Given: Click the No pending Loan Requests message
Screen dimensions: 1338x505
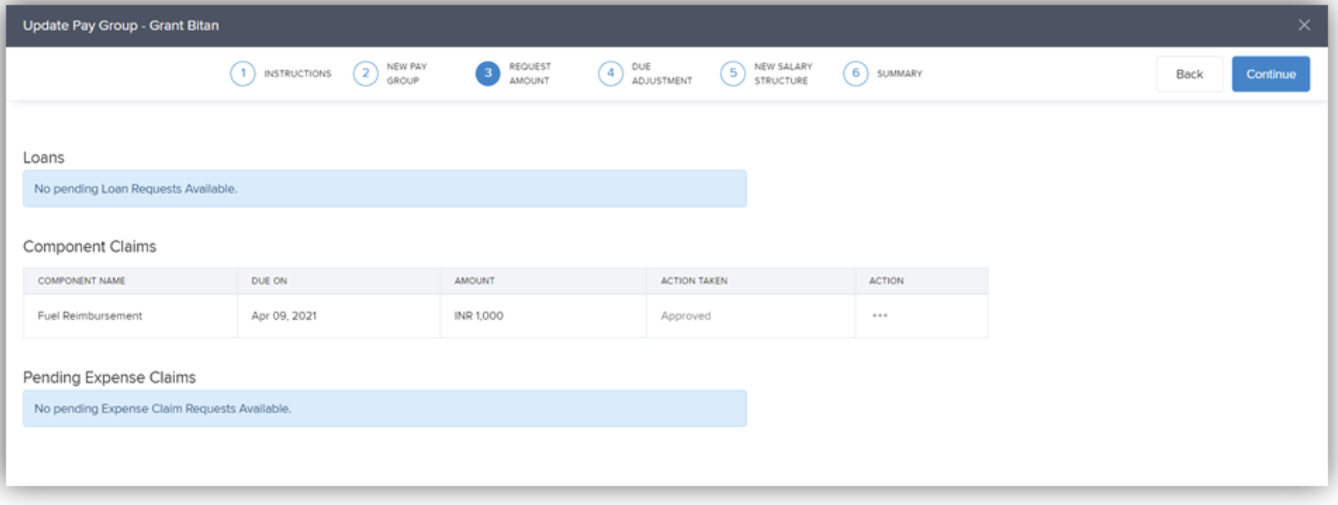Looking at the screenshot, I should tap(385, 189).
